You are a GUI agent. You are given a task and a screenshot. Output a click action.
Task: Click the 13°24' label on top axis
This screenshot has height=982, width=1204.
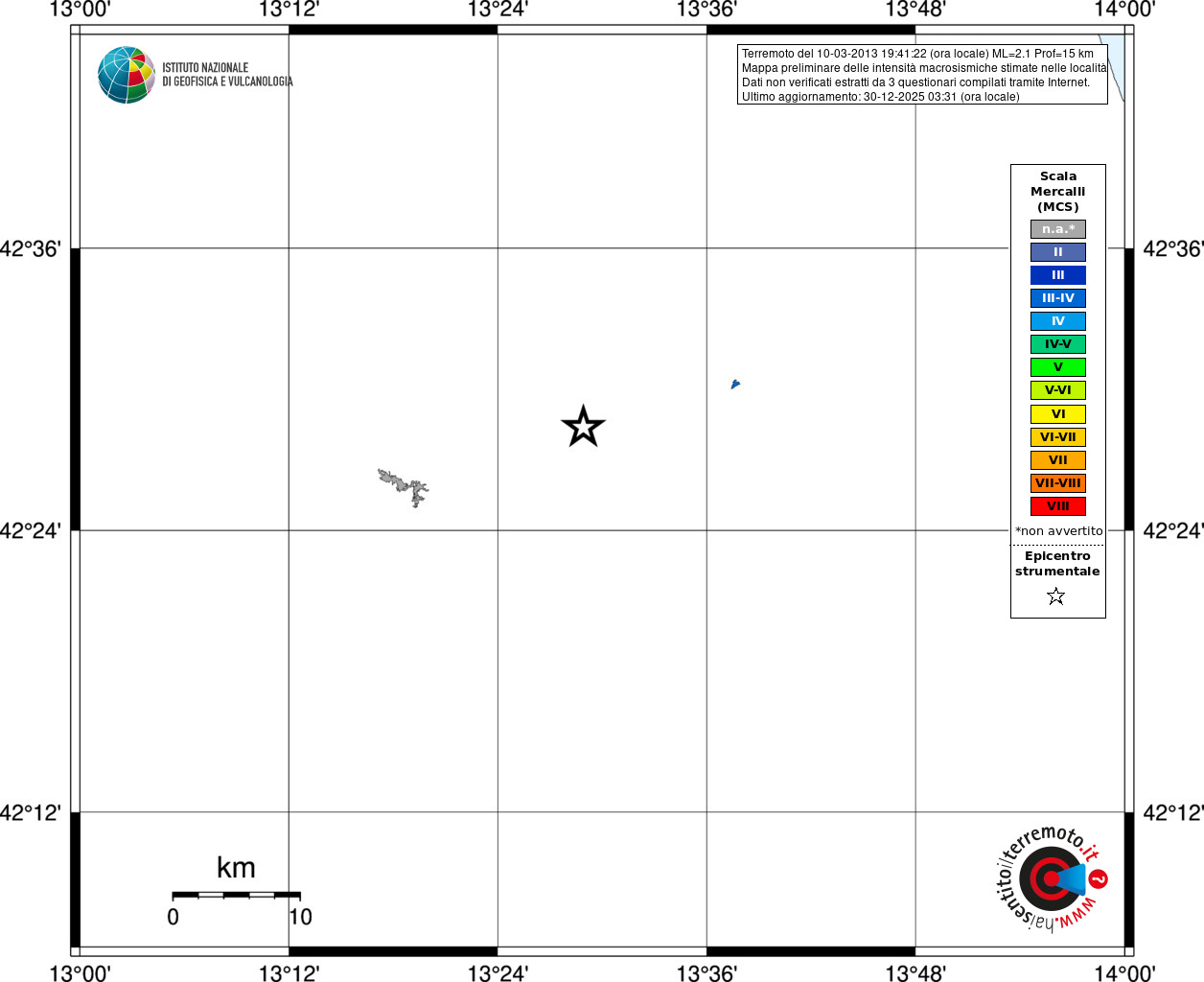pyautogui.click(x=498, y=10)
